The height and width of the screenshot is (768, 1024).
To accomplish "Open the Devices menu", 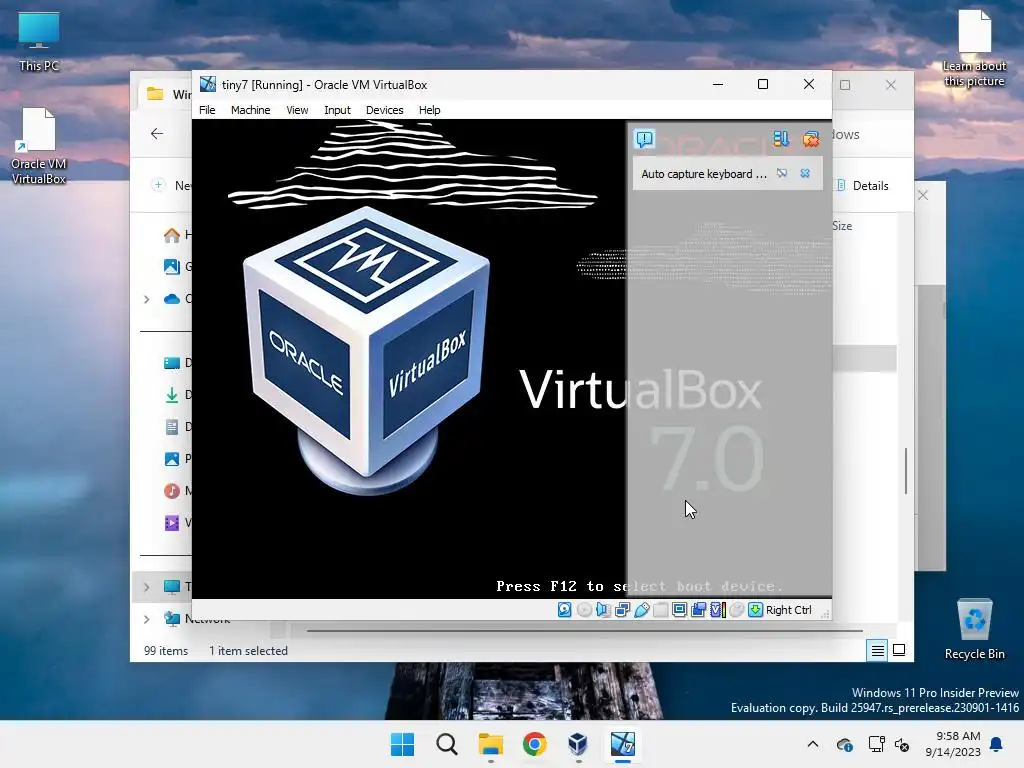I will click(385, 110).
